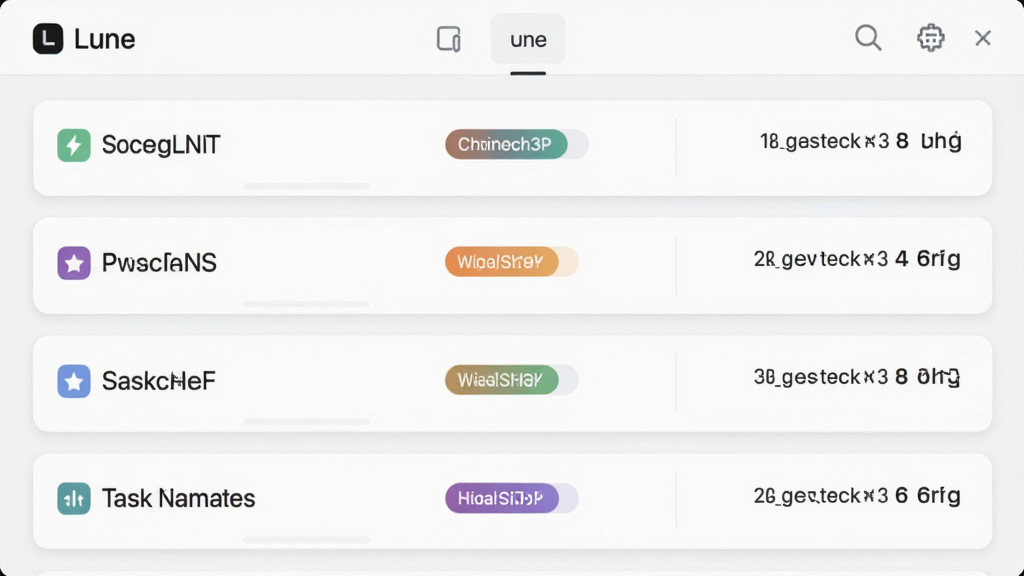Click the device panel icon beside une tab
The height and width of the screenshot is (576, 1024).
(x=449, y=39)
